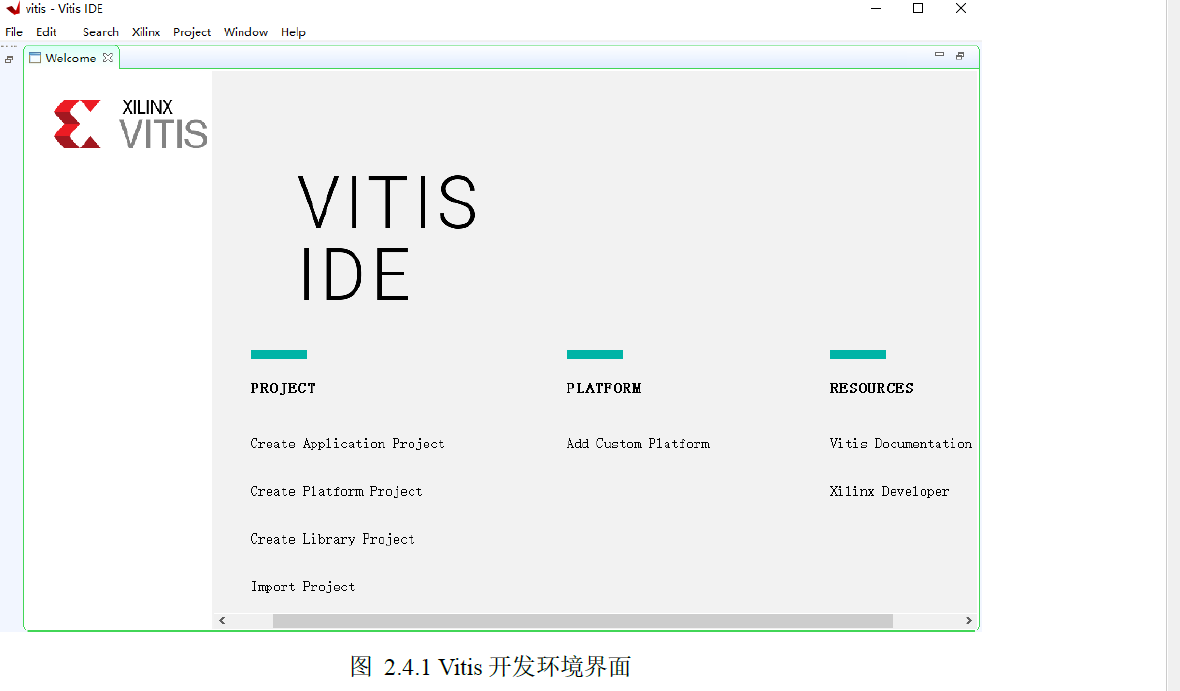Open the Window menu
1180x691 pixels.
point(246,32)
